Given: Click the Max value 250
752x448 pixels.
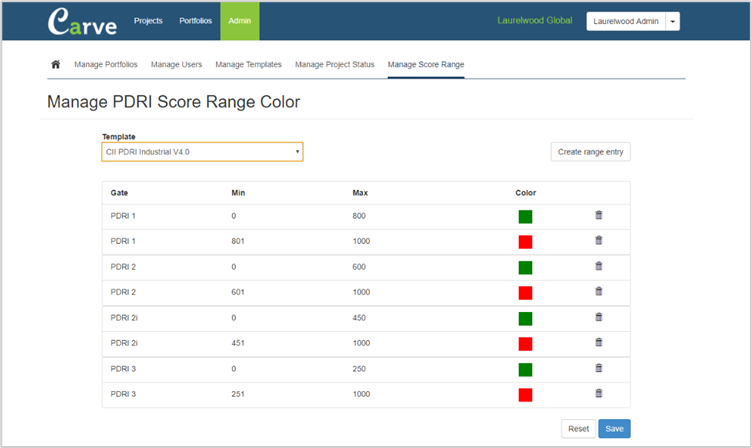Looking at the screenshot, I should tap(359, 369).
